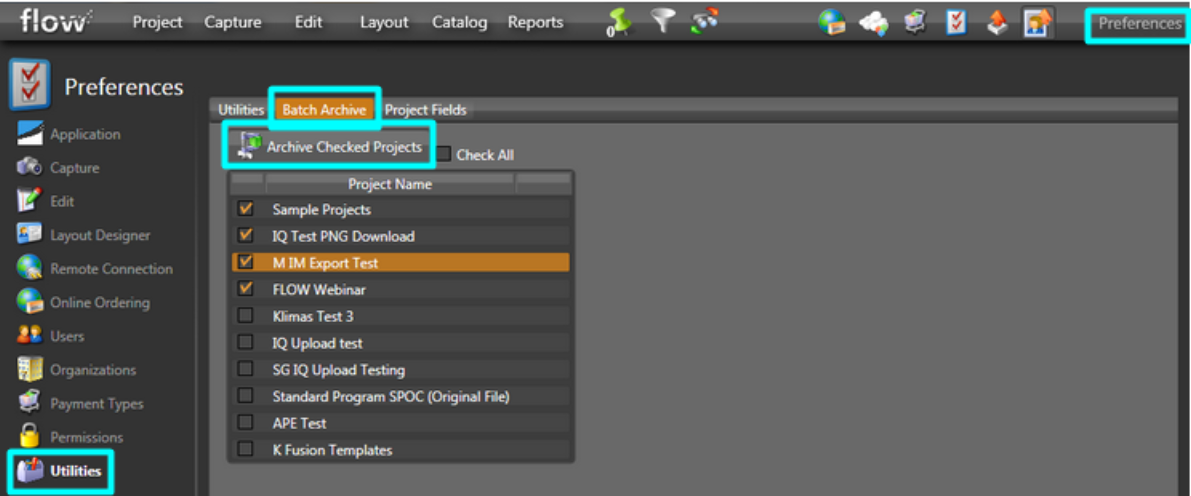The height and width of the screenshot is (496, 1191).
Task: Check the Standard Program SPOC checkbox
Action: pos(245,395)
